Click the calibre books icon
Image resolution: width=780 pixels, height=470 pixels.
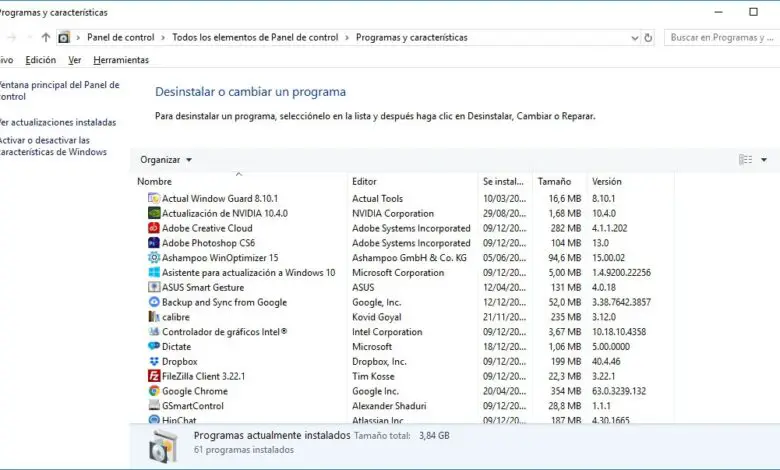(x=154, y=317)
